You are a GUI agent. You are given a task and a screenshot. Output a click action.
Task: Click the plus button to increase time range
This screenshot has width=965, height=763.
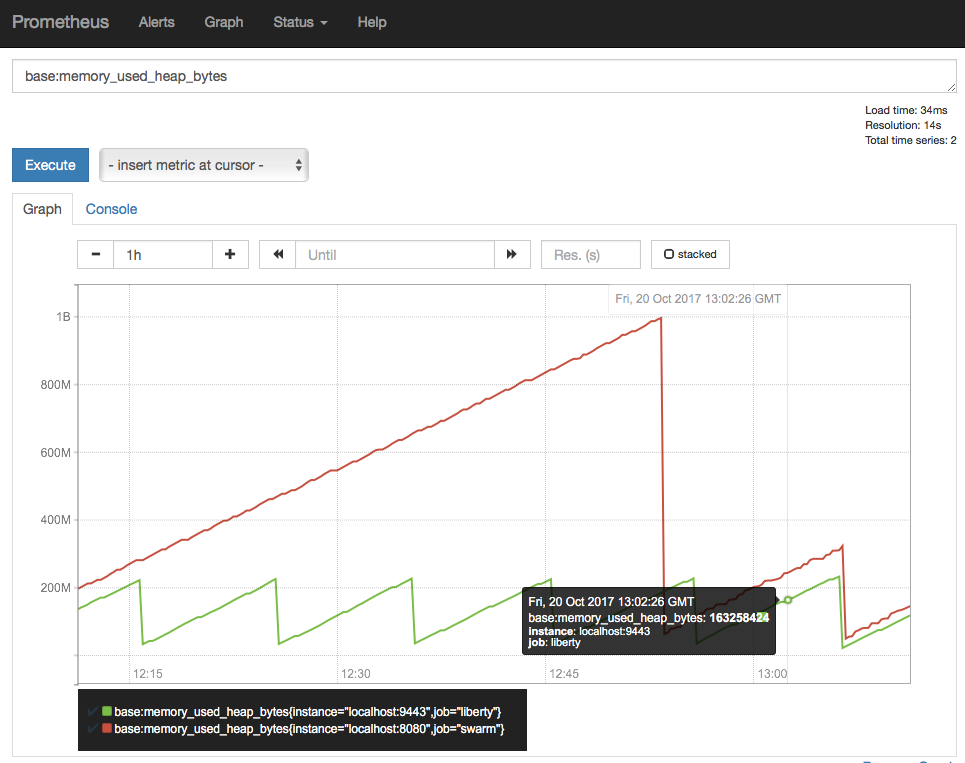click(x=230, y=254)
